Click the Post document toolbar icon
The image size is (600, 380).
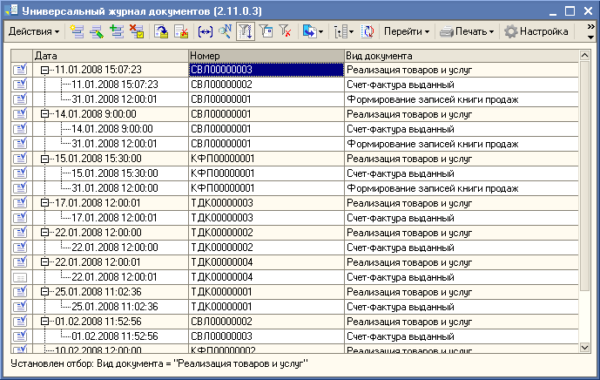pos(161,32)
